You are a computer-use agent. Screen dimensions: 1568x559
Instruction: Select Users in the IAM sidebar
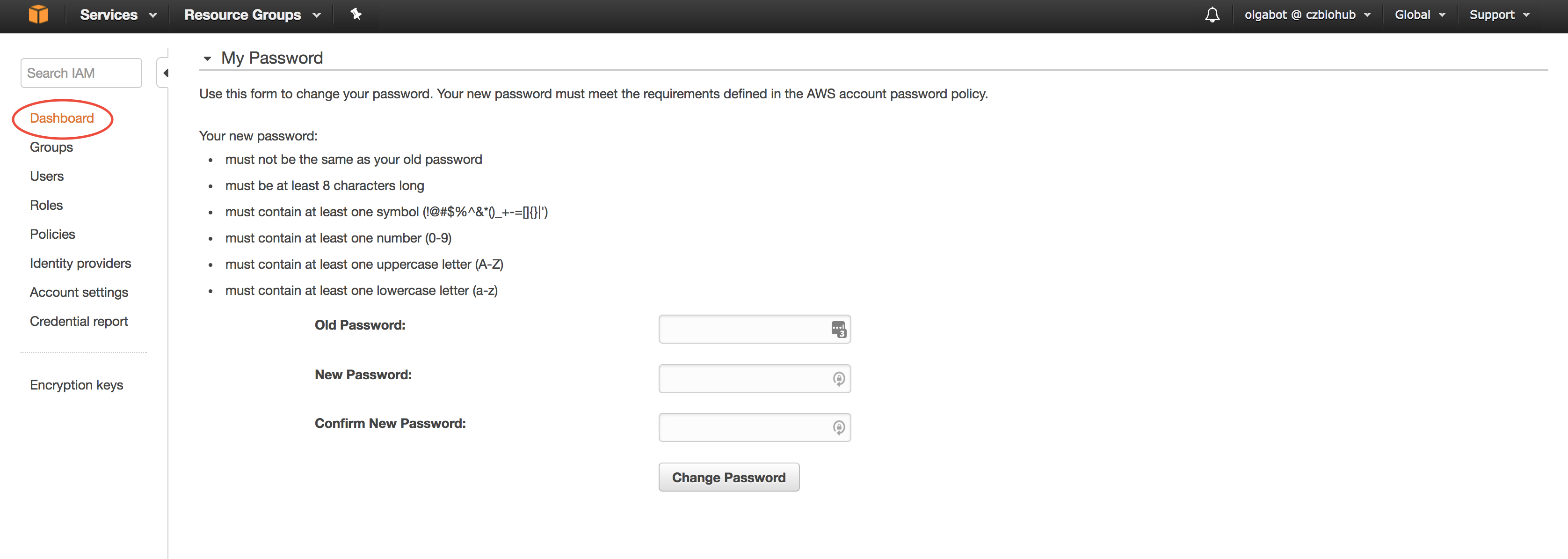click(x=47, y=176)
